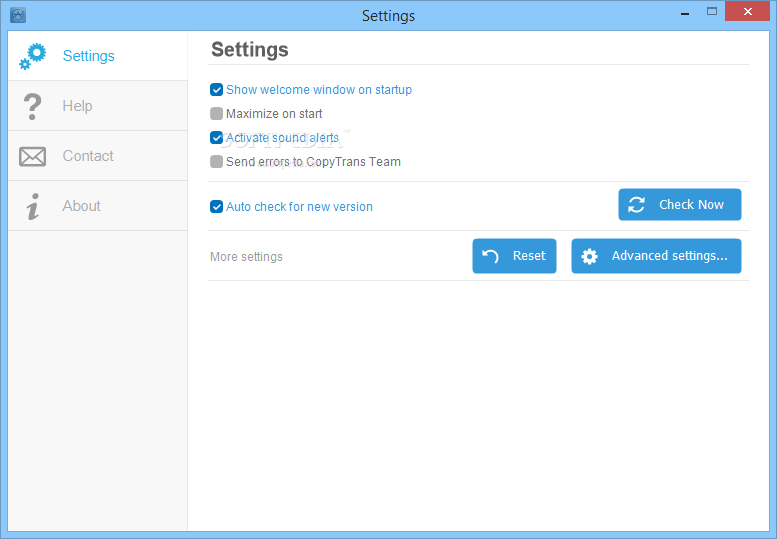Disable Activate sound alerts checkbox
The height and width of the screenshot is (539, 777).
click(216, 137)
